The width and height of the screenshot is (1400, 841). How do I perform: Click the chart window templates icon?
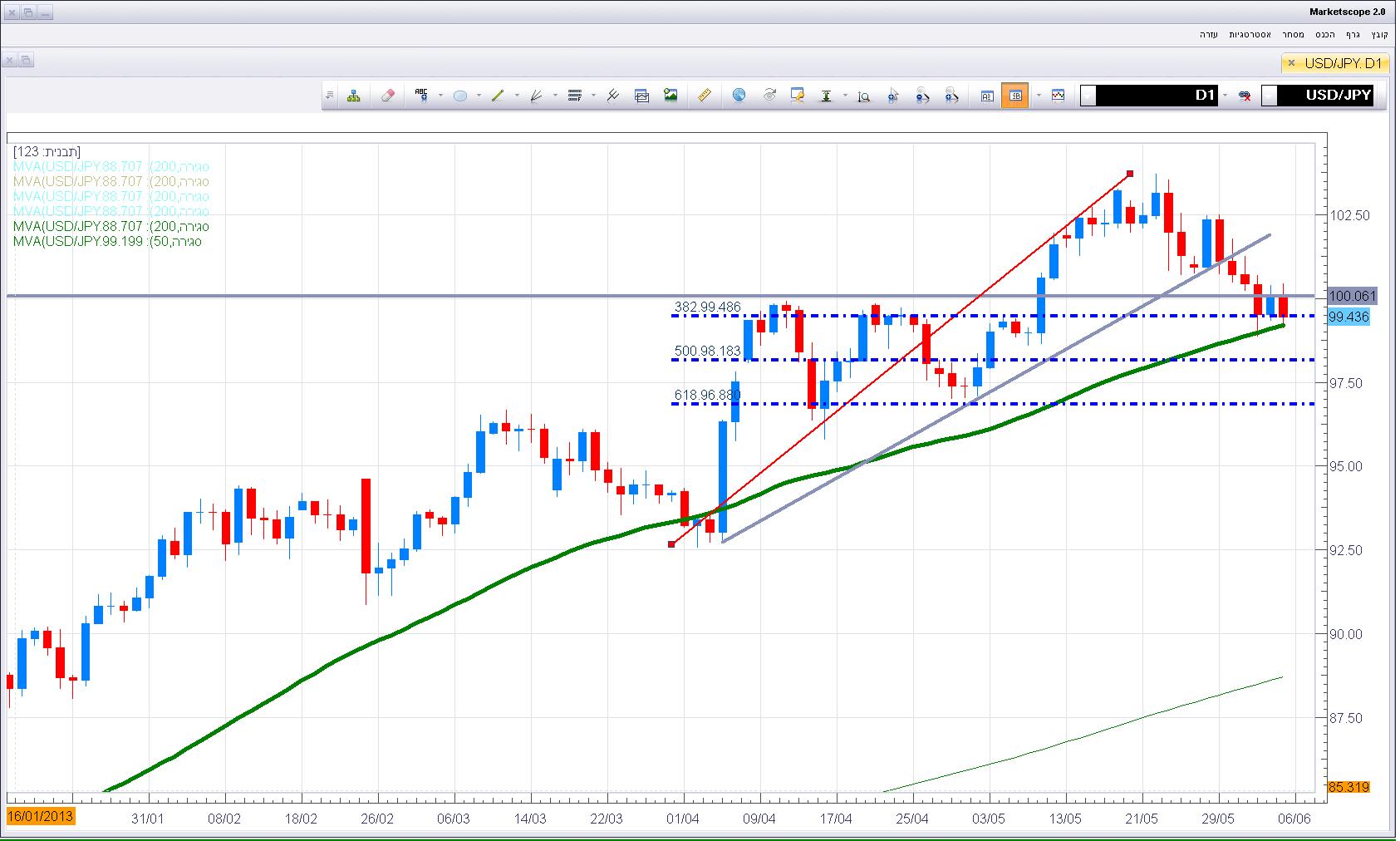click(x=641, y=96)
